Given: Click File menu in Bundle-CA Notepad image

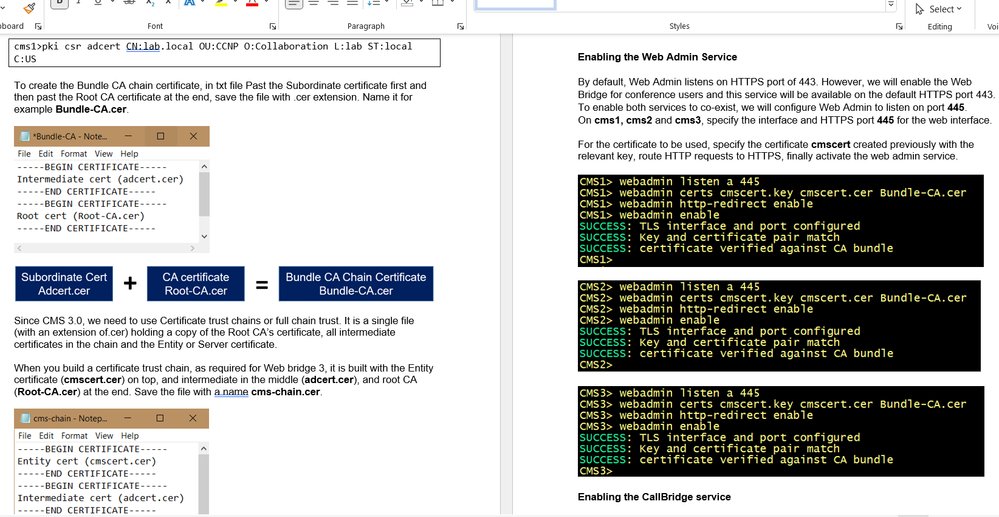Looking at the screenshot, I should 24,154.
